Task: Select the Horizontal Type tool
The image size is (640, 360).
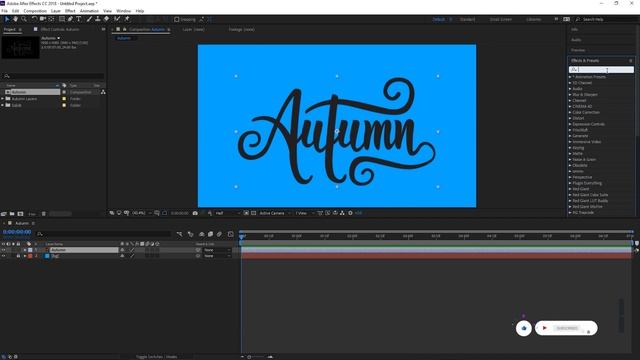Action: [79, 19]
